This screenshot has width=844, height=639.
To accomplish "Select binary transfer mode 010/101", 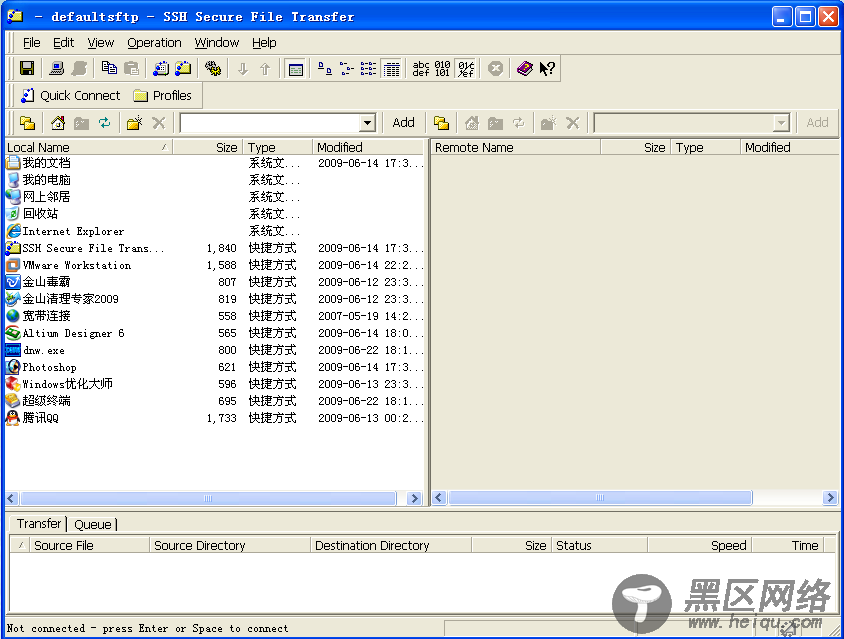I will [x=442, y=68].
